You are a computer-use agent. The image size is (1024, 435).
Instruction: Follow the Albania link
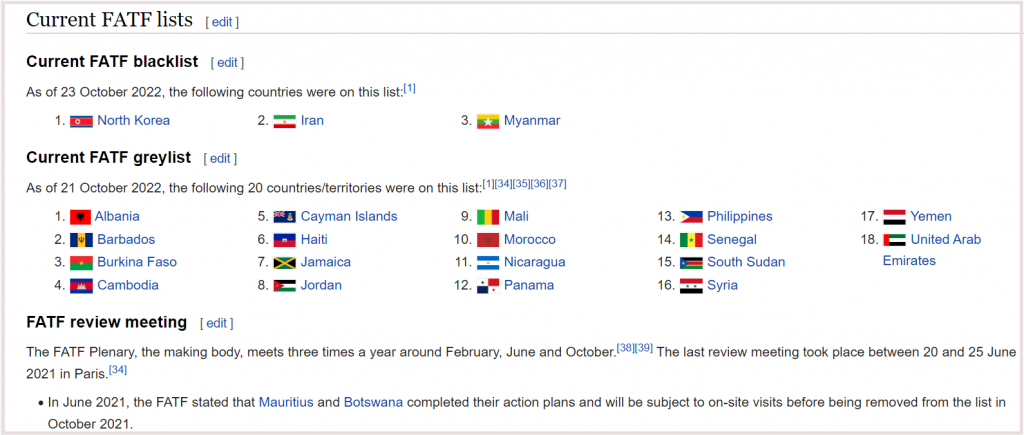(x=117, y=217)
